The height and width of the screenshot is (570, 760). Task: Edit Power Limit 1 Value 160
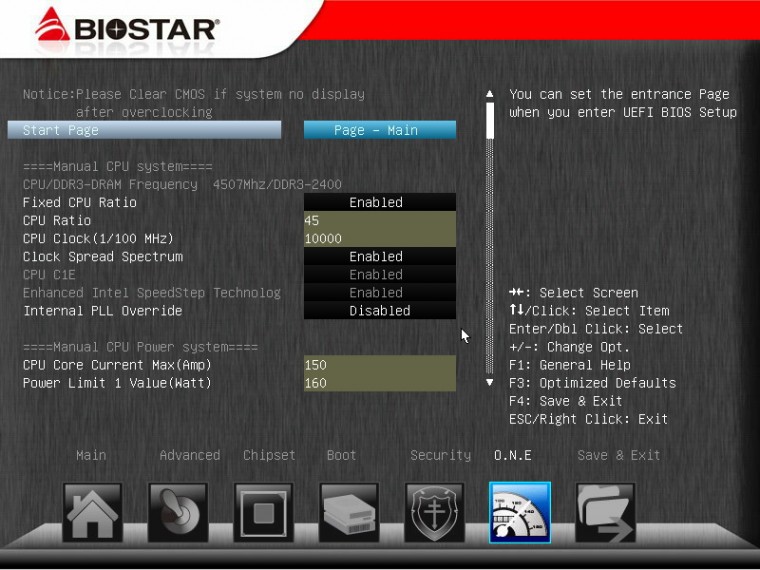380,382
